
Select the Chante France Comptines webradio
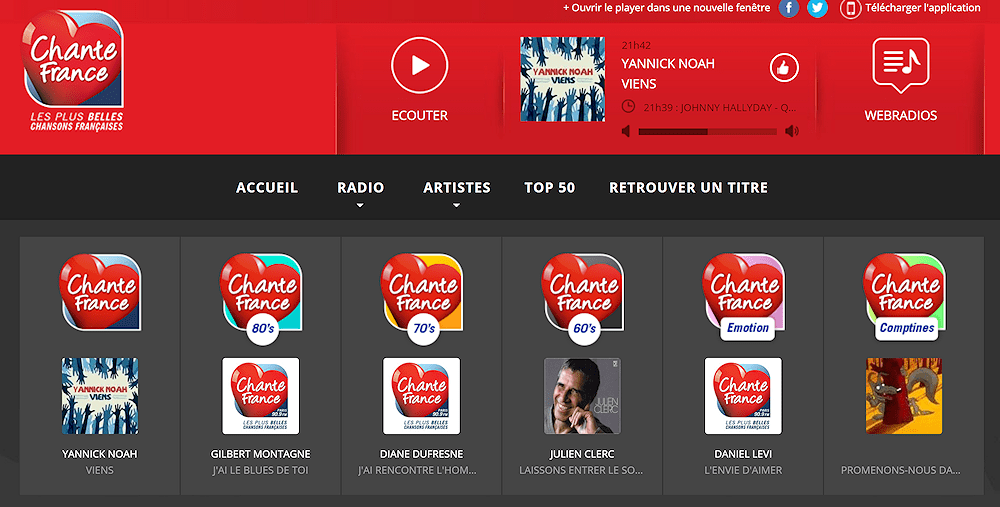(904, 297)
